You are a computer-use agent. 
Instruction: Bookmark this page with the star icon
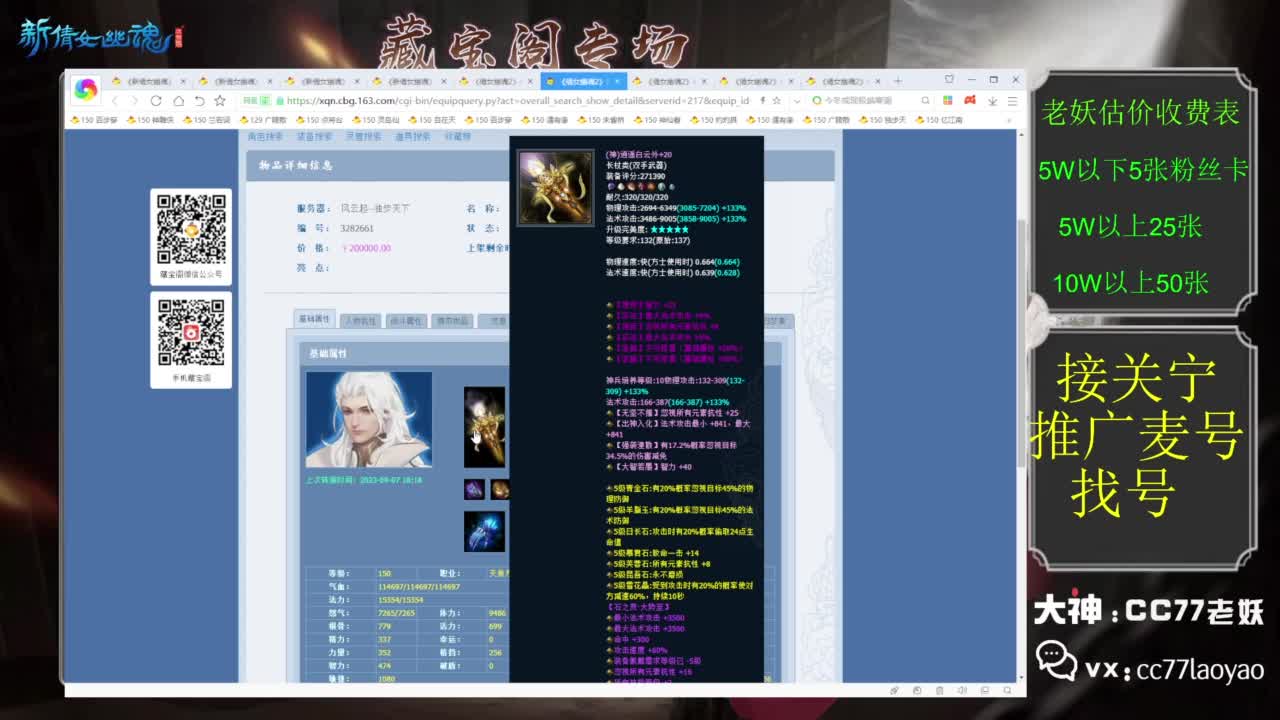220,101
